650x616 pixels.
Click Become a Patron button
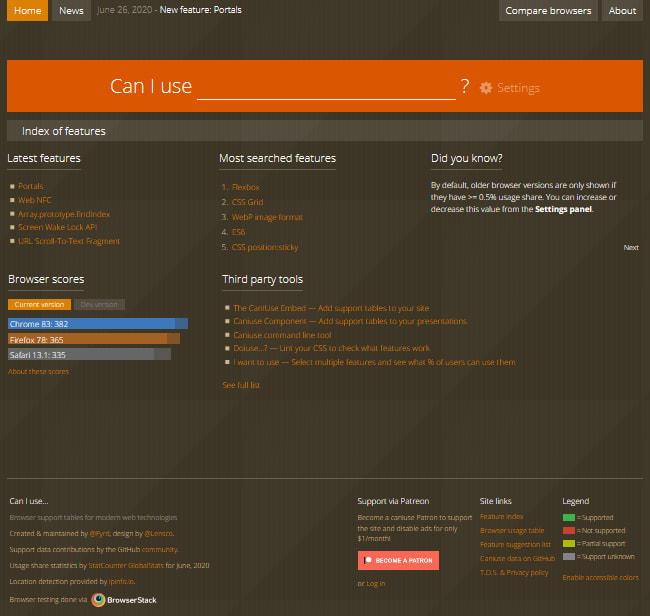398,560
